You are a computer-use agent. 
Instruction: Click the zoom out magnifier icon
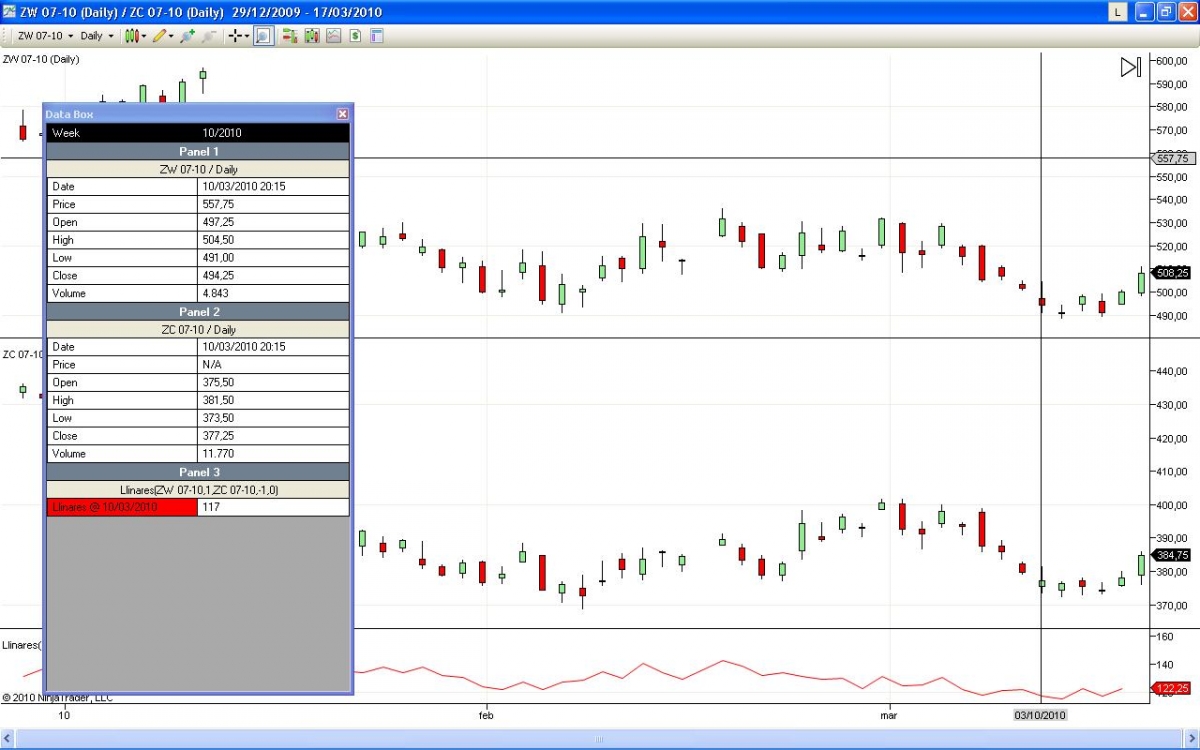click(209, 36)
